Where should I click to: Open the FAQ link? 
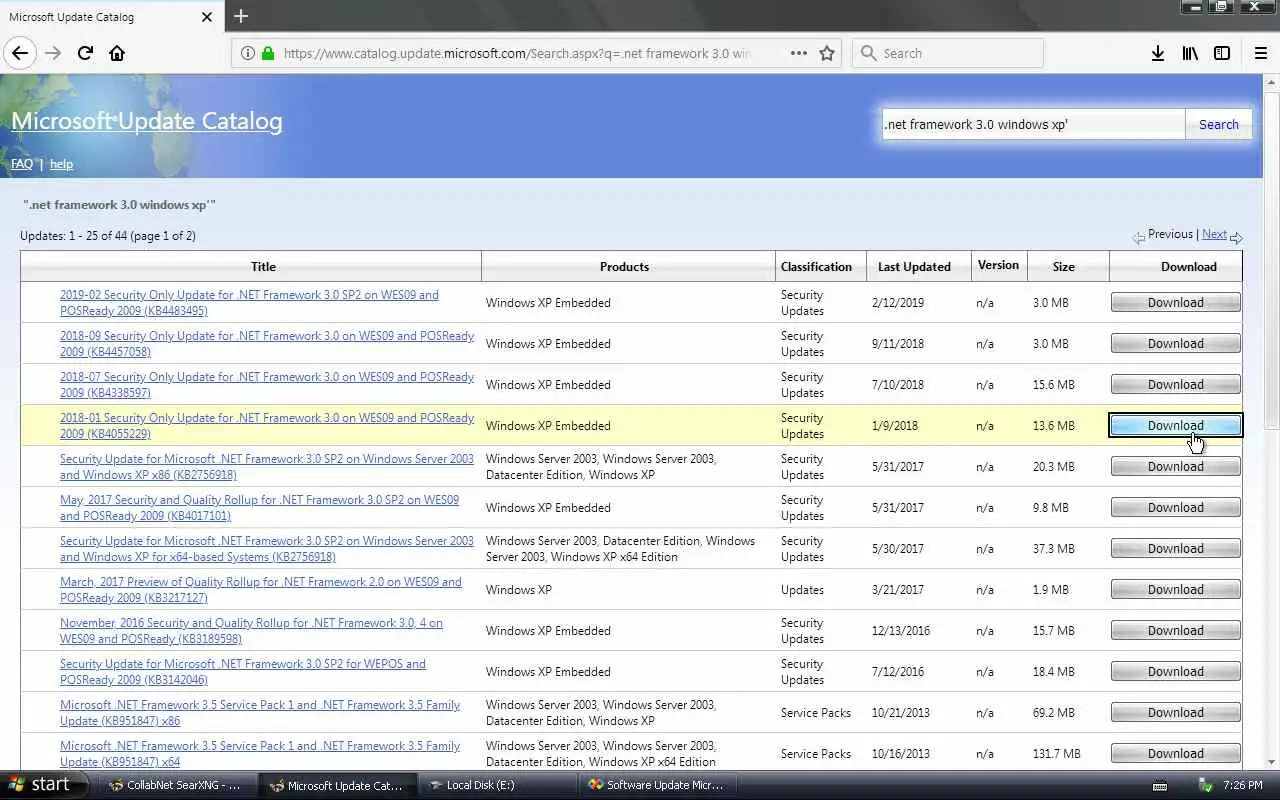coord(21,164)
